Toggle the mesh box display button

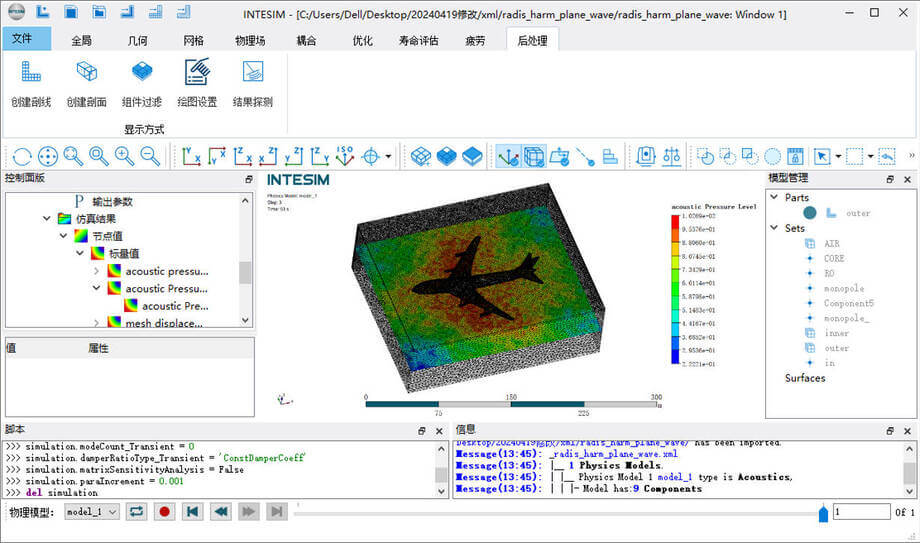(x=534, y=156)
